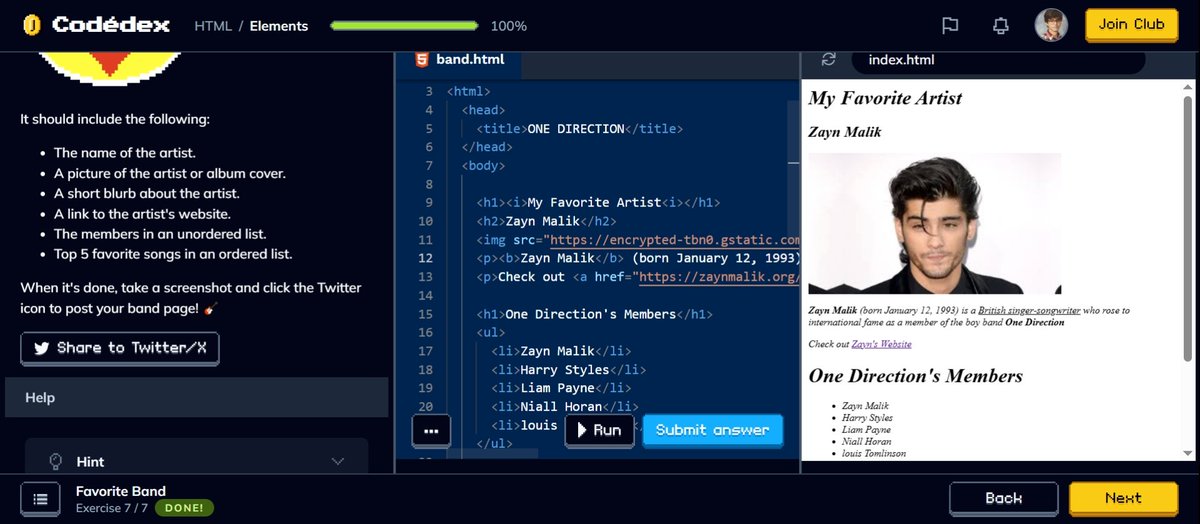The width and height of the screenshot is (1200, 524).
Task: Click the DONE! status badge
Action: (x=184, y=508)
